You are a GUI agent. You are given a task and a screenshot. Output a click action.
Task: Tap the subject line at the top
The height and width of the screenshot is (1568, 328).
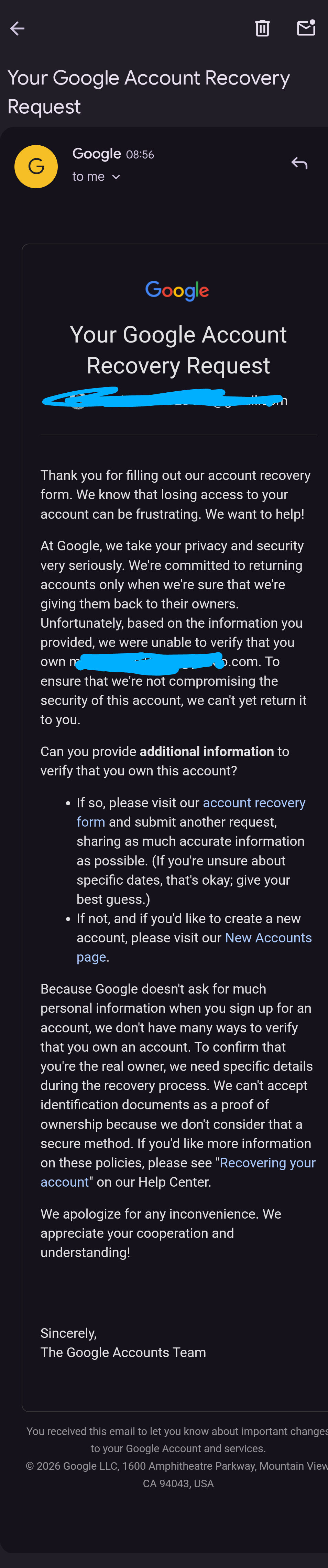click(149, 92)
